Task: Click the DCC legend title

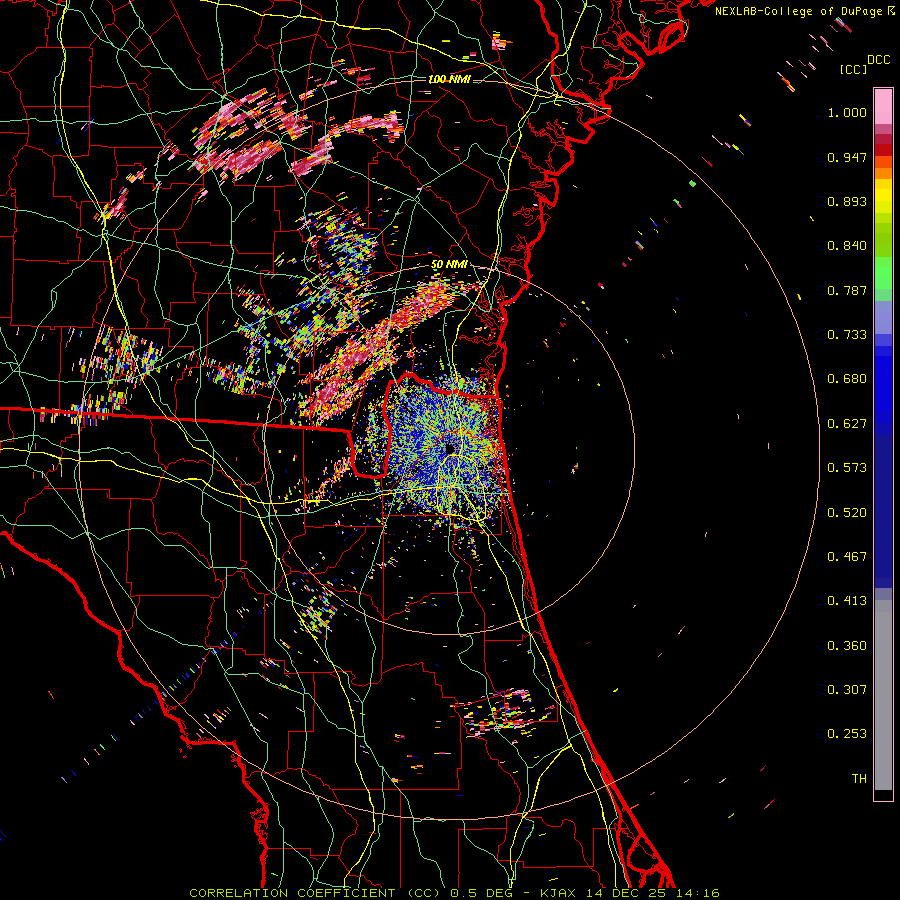Action: (878, 60)
